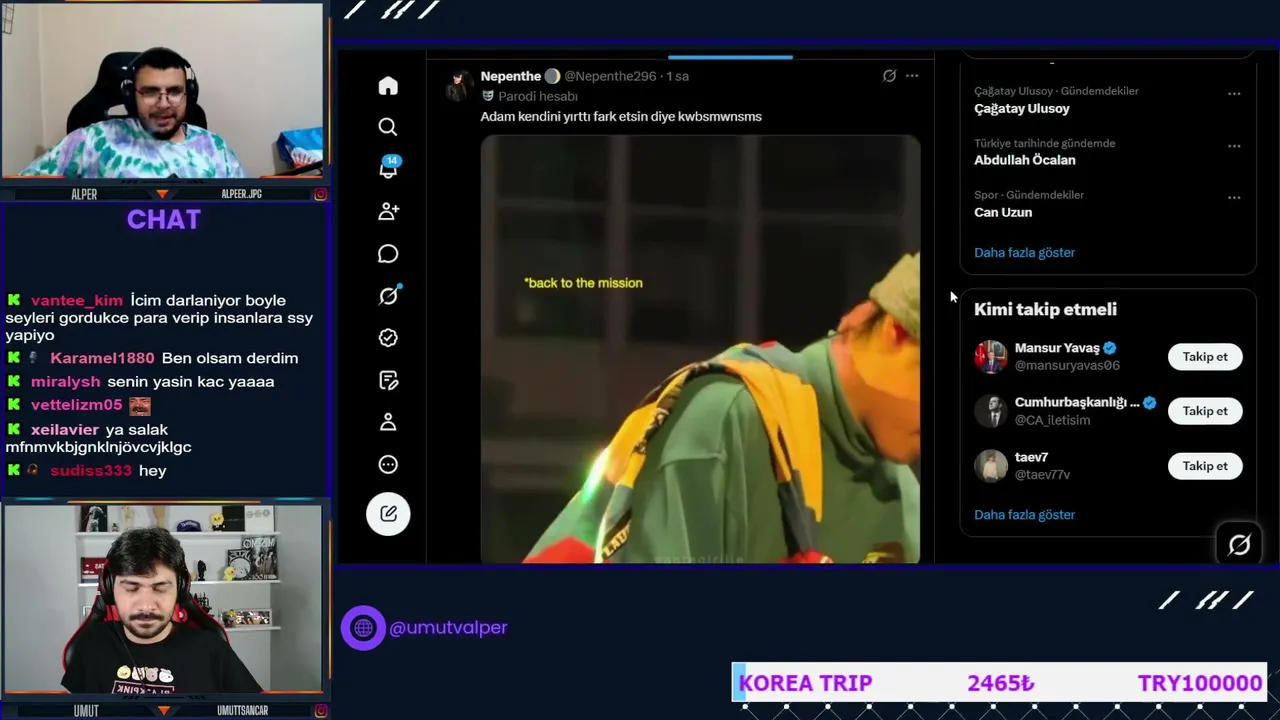Follow Cumhurbaşkanlığı with Takip et

coord(1205,411)
